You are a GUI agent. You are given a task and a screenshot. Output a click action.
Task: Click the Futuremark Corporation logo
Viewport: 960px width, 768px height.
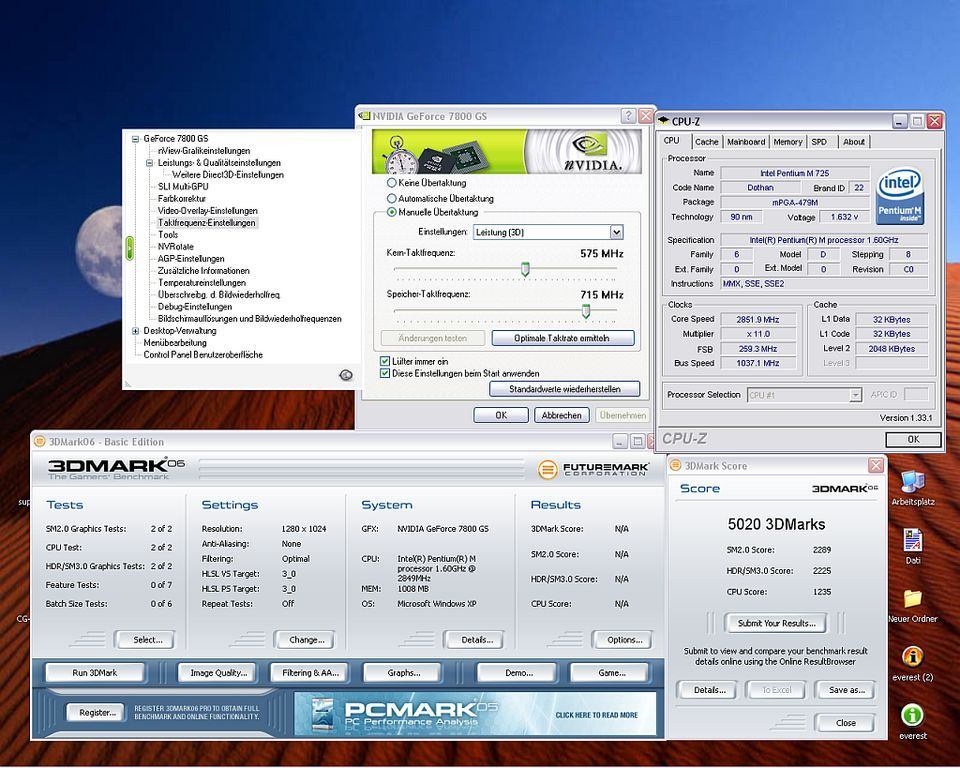coord(593,470)
